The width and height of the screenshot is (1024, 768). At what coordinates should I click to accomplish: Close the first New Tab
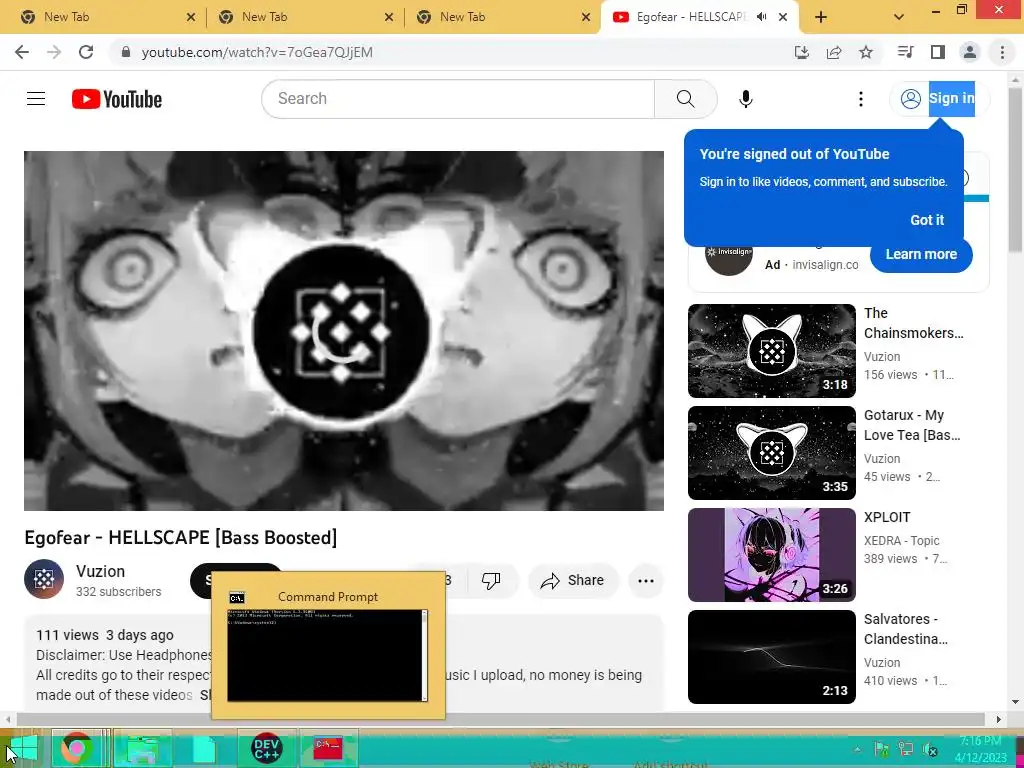pyautogui.click(x=191, y=18)
